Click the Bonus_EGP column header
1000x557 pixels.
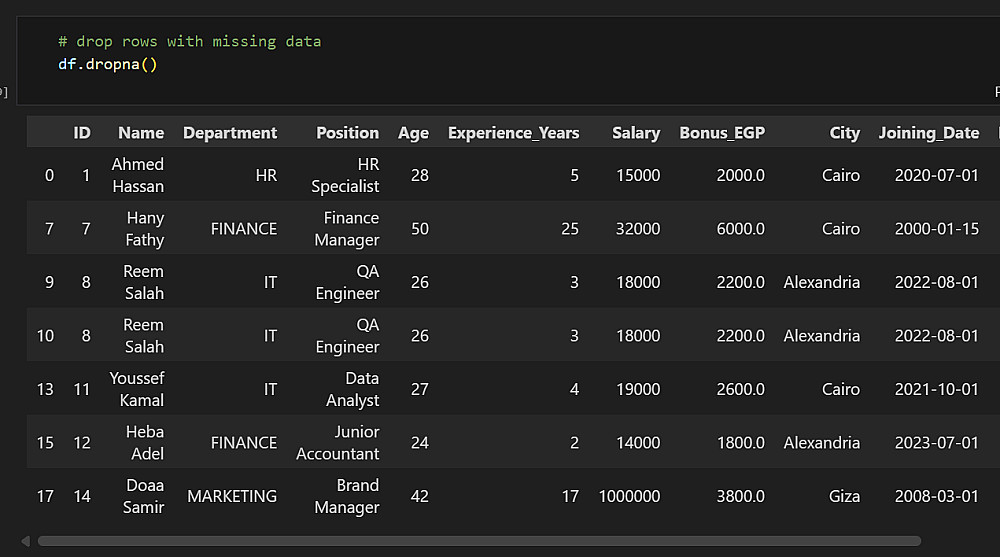(x=722, y=133)
